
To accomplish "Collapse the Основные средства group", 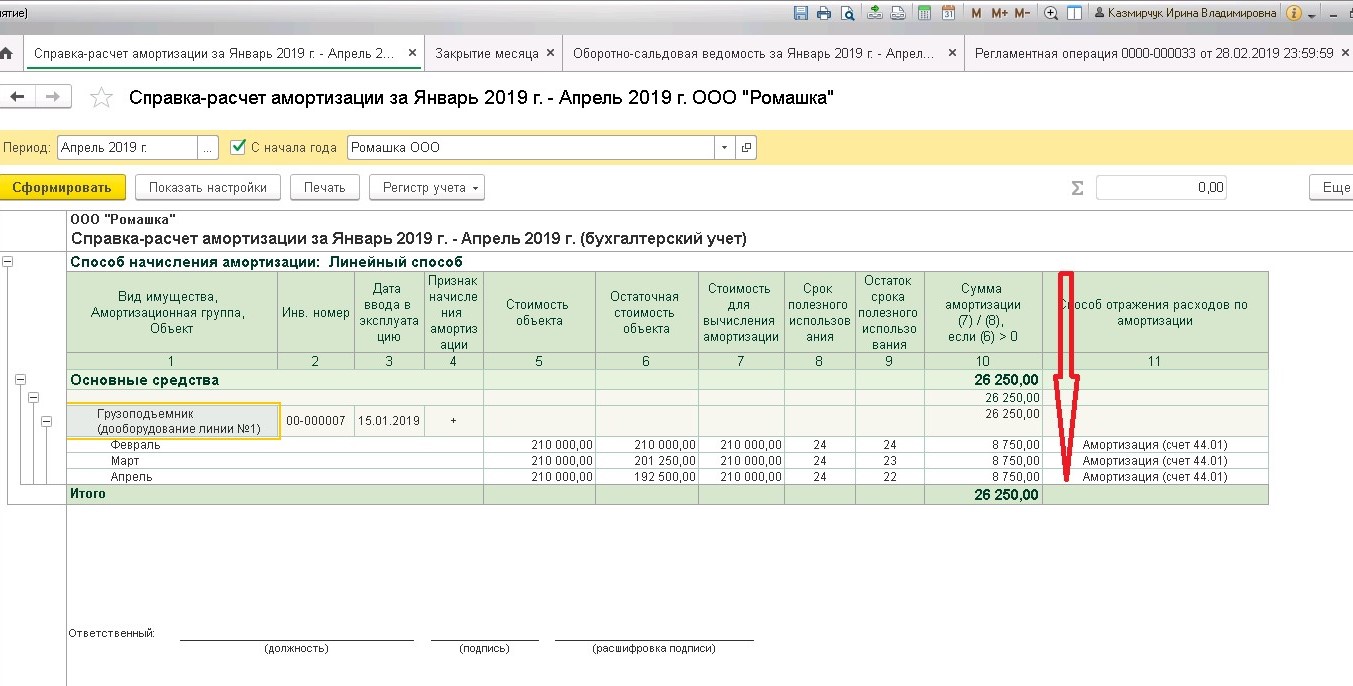I will click(21, 380).
